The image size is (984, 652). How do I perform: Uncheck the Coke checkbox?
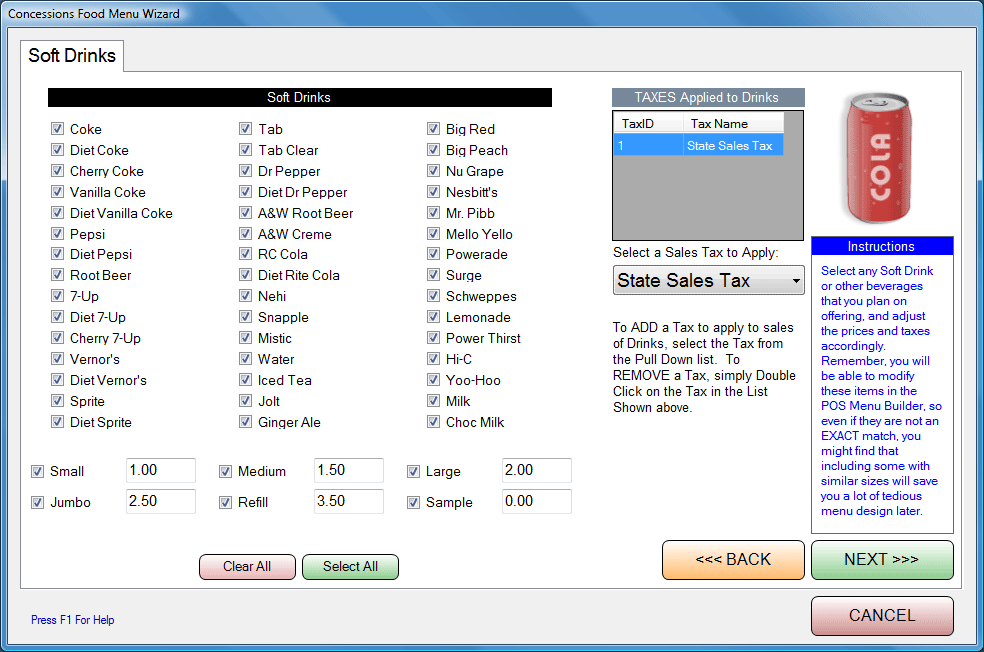point(57,129)
